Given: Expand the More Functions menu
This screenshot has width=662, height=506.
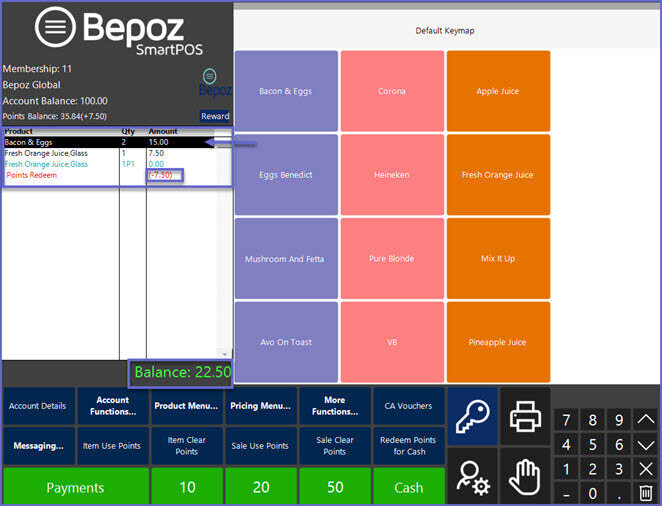Looking at the screenshot, I should tap(335, 406).
